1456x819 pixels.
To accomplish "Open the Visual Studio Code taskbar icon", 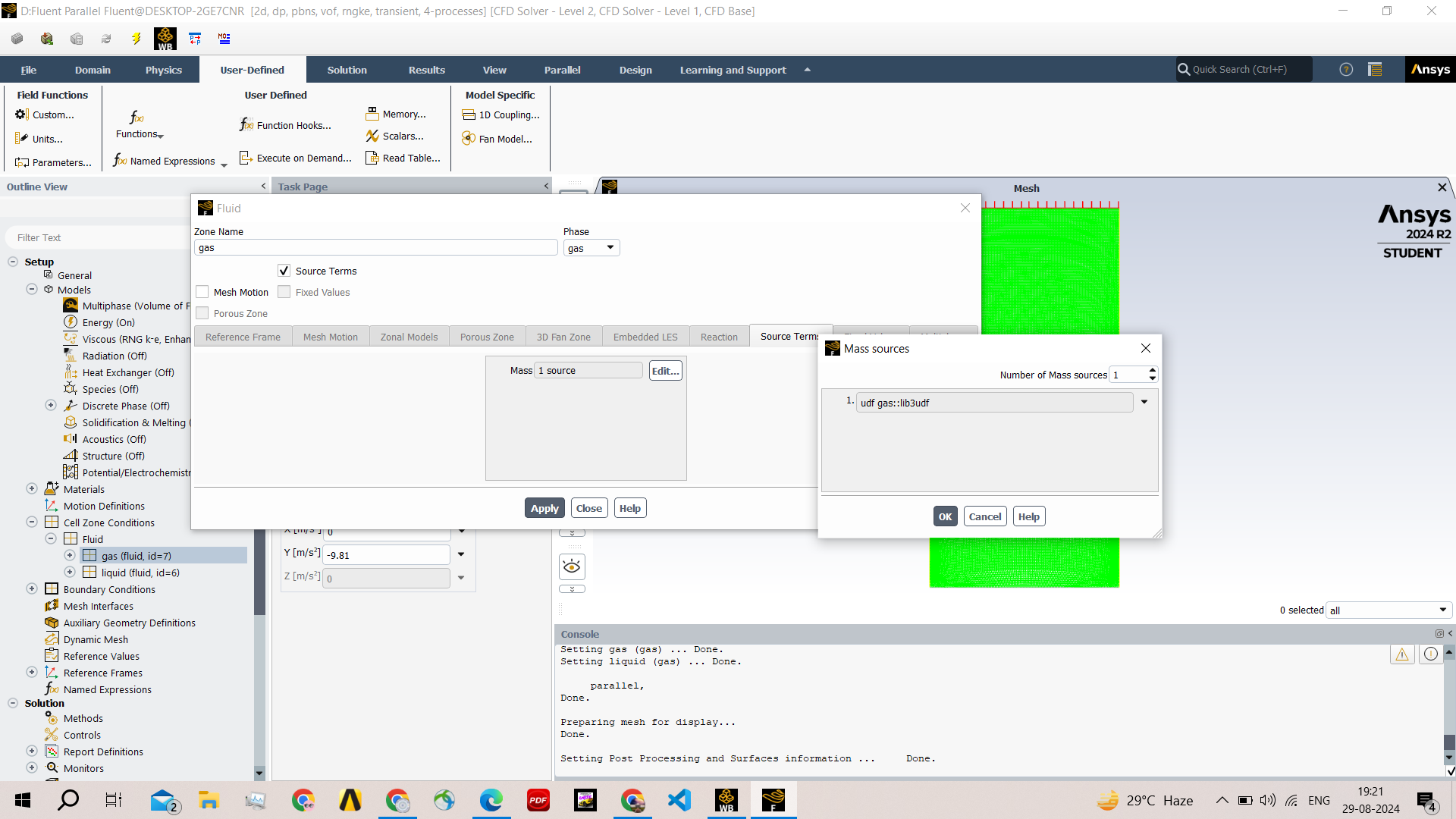I will (x=679, y=800).
